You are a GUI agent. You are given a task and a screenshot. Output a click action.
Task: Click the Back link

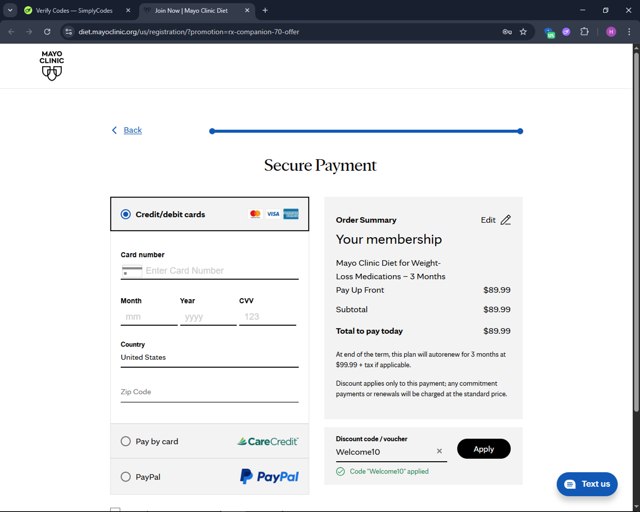pyautogui.click(x=133, y=130)
